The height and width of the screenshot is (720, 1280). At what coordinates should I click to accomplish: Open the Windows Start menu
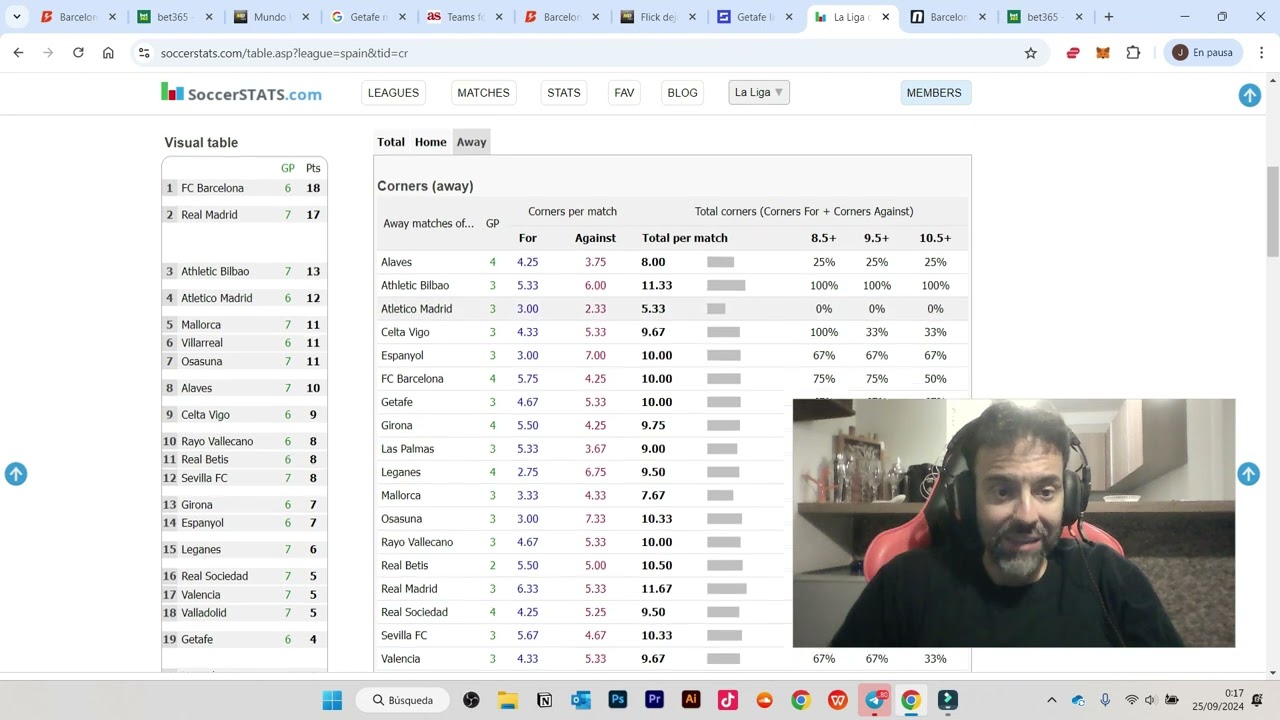pos(332,700)
